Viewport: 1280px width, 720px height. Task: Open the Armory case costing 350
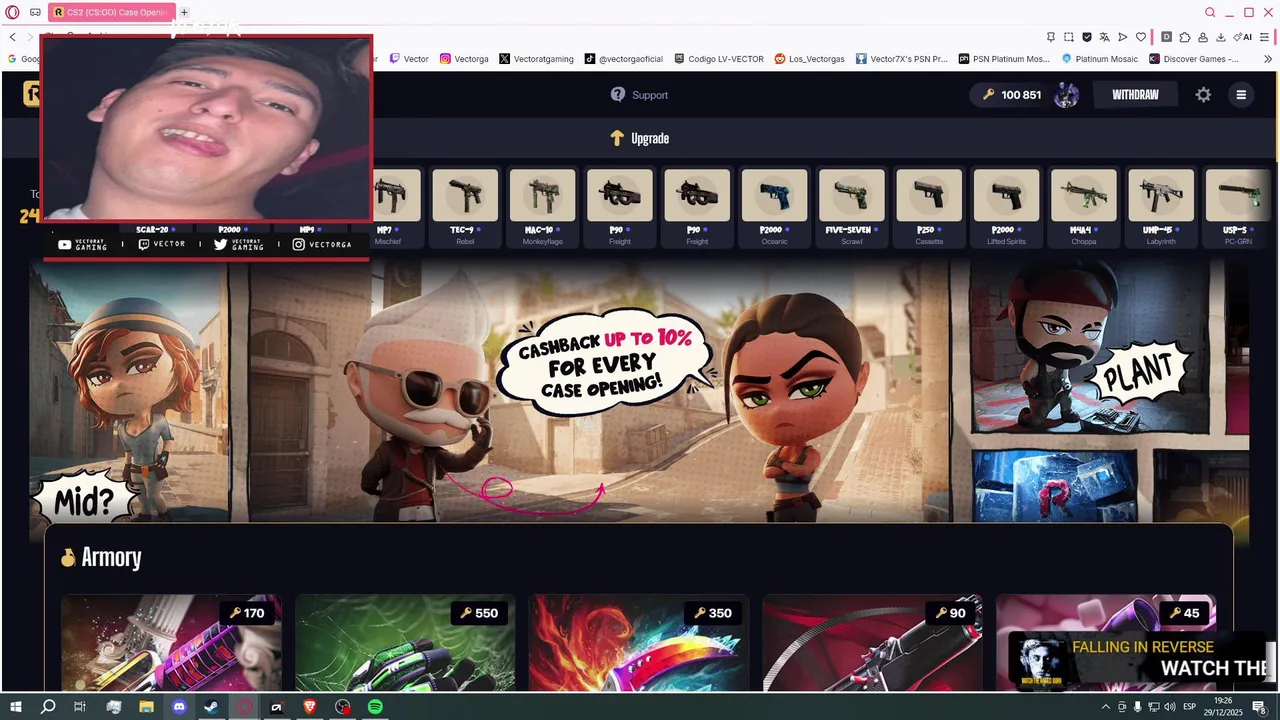pos(639,643)
